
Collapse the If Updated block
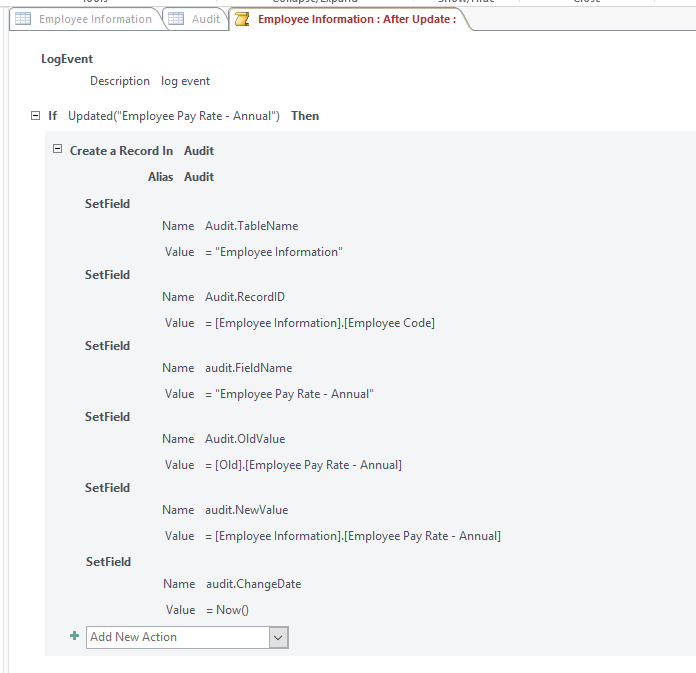[x=36, y=116]
